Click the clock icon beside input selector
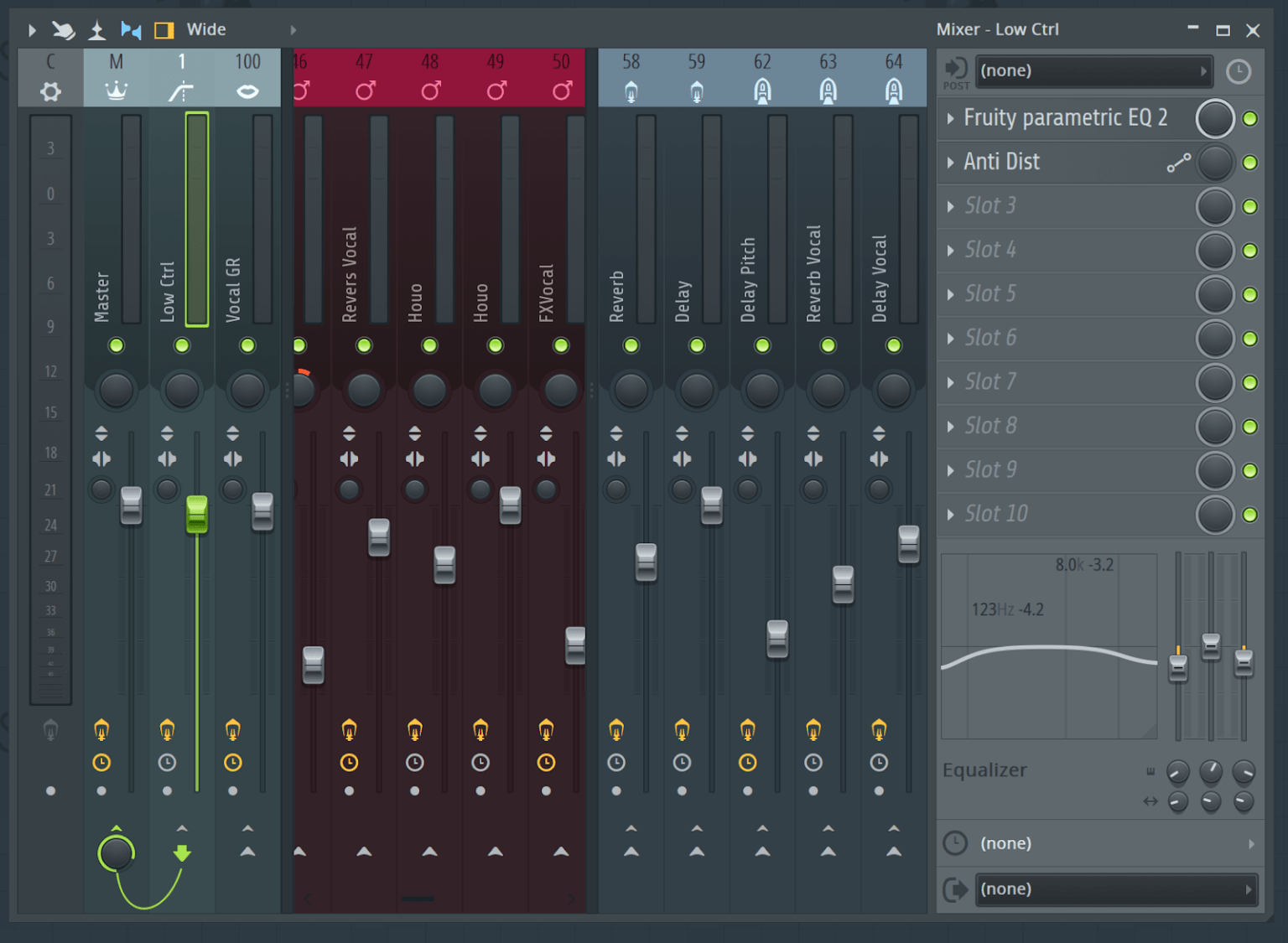This screenshot has width=1288, height=943. [1238, 71]
